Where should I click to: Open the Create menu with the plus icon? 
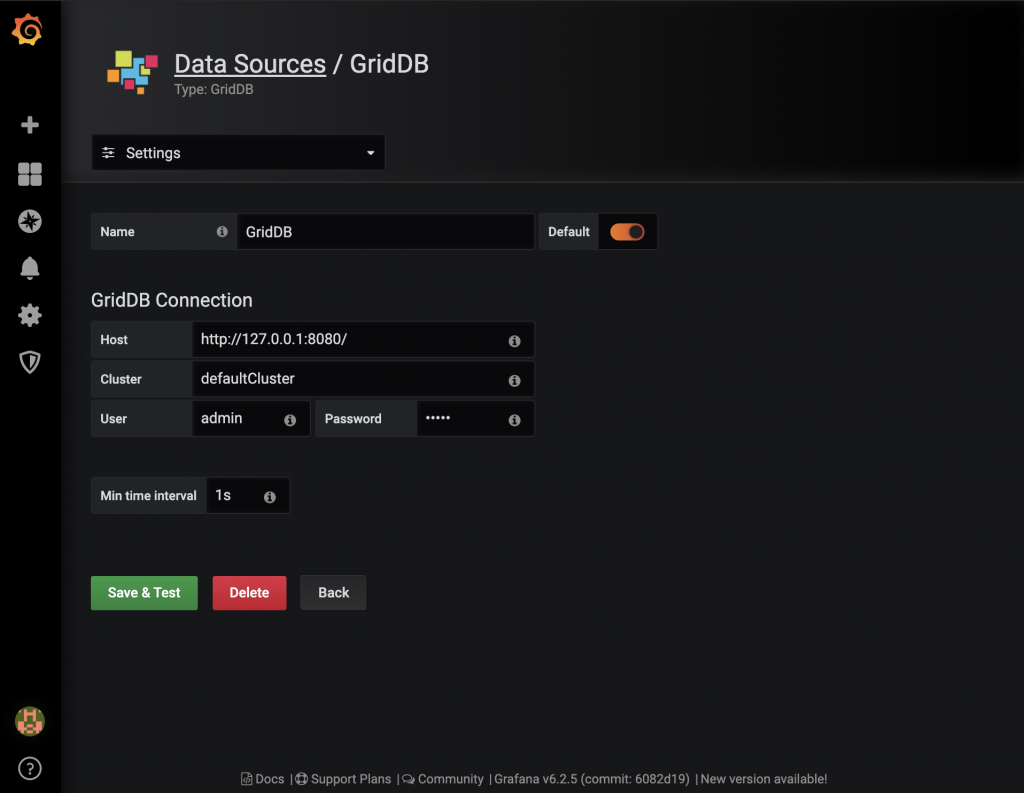29,124
